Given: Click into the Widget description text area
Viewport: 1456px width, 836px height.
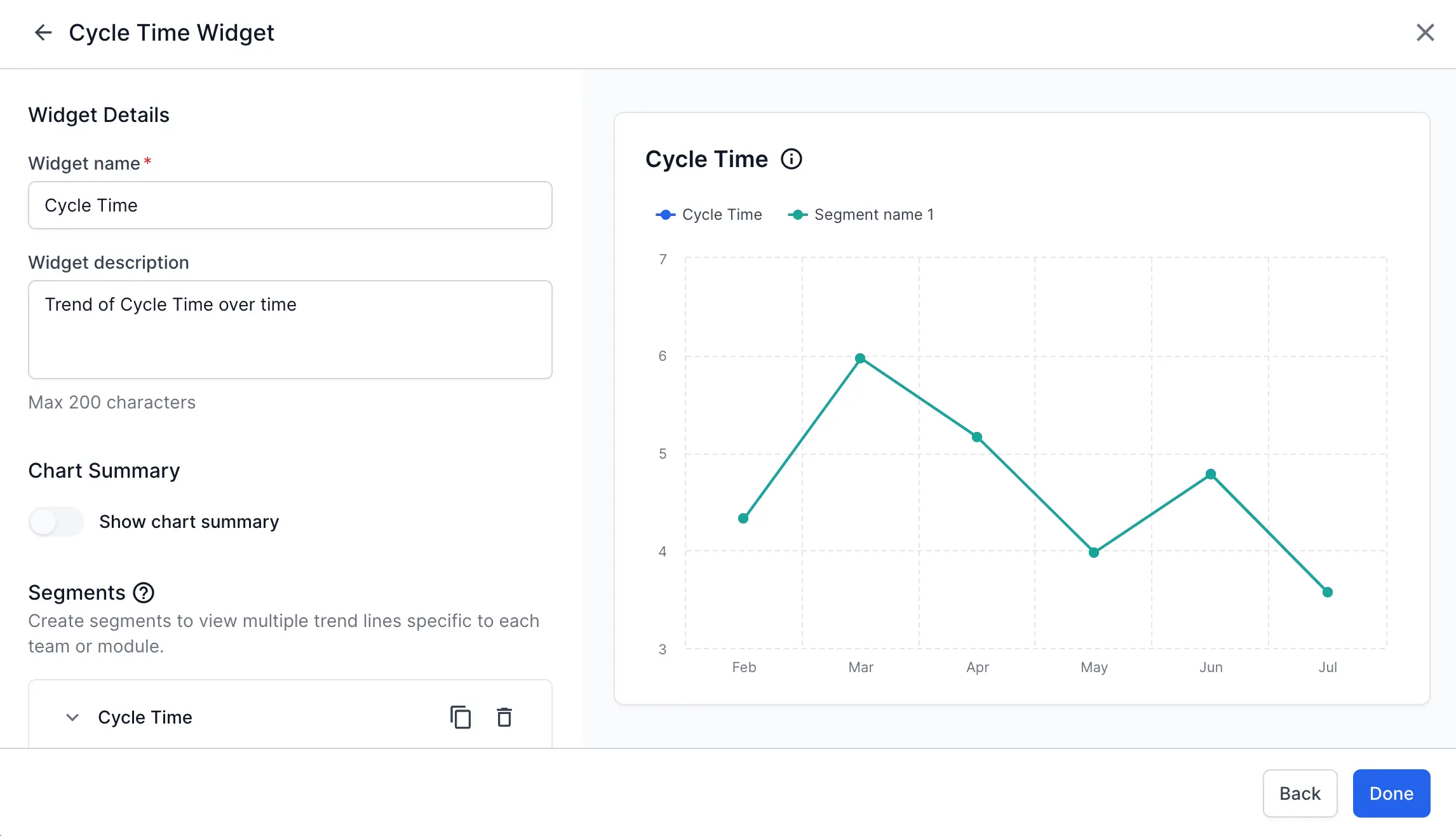Looking at the screenshot, I should (290, 330).
